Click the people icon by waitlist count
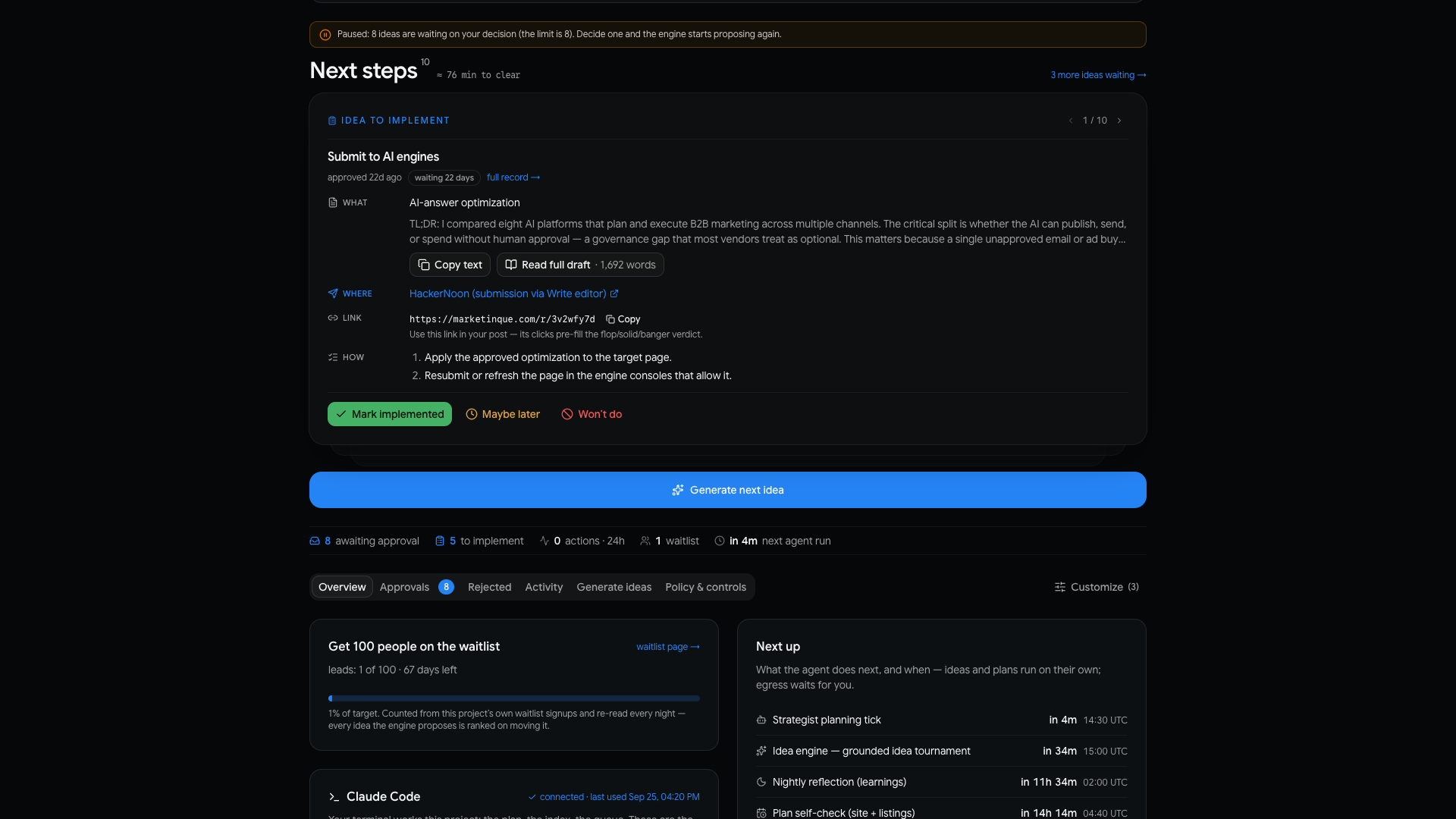This screenshot has width=1456, height=819. (x=645, y=541)
